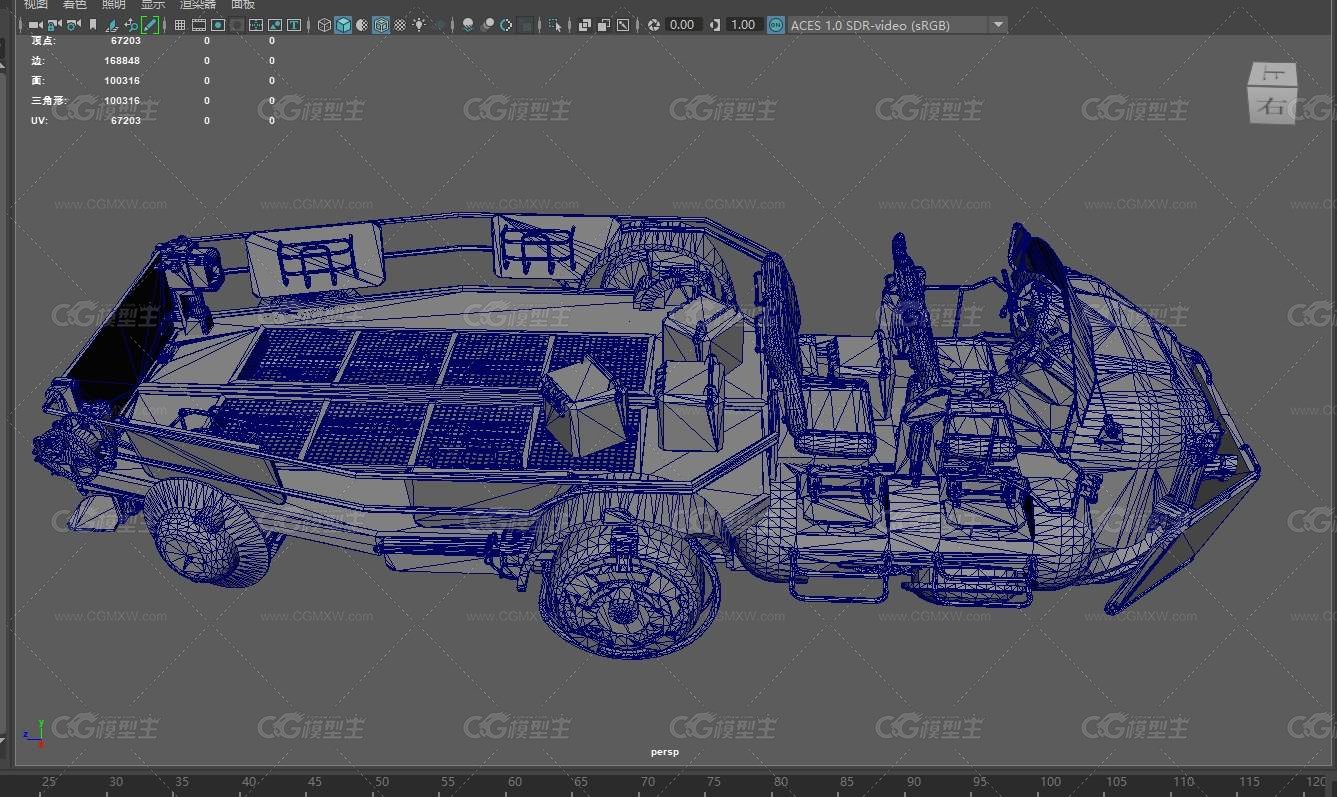Click the camera Bookmarks icon
The image size is (1337, 797).
(x=93, y=25)
